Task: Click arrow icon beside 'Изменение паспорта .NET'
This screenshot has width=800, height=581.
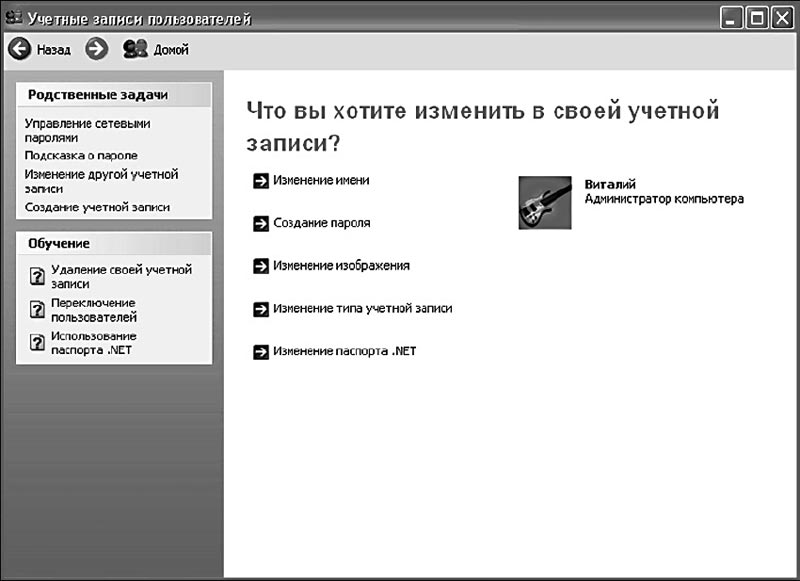Action: 261,352
